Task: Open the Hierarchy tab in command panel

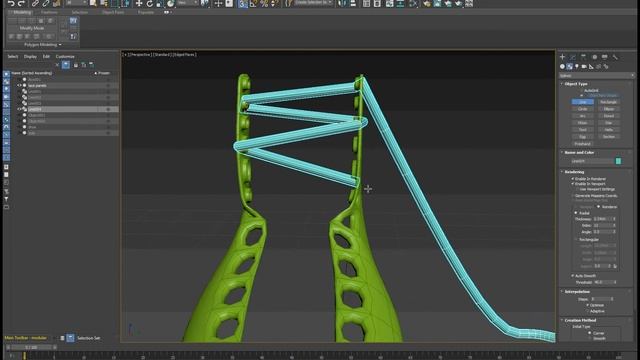Action: (x=584, y=57)
